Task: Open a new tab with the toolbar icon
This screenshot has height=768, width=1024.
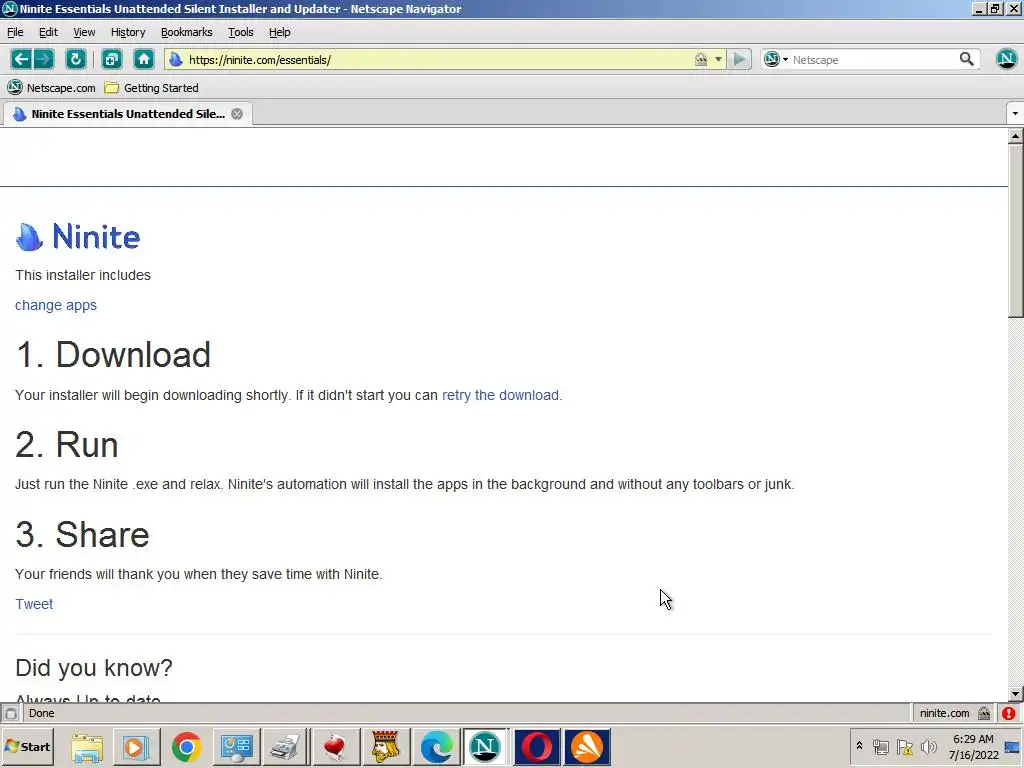Action: click(112, 59)
